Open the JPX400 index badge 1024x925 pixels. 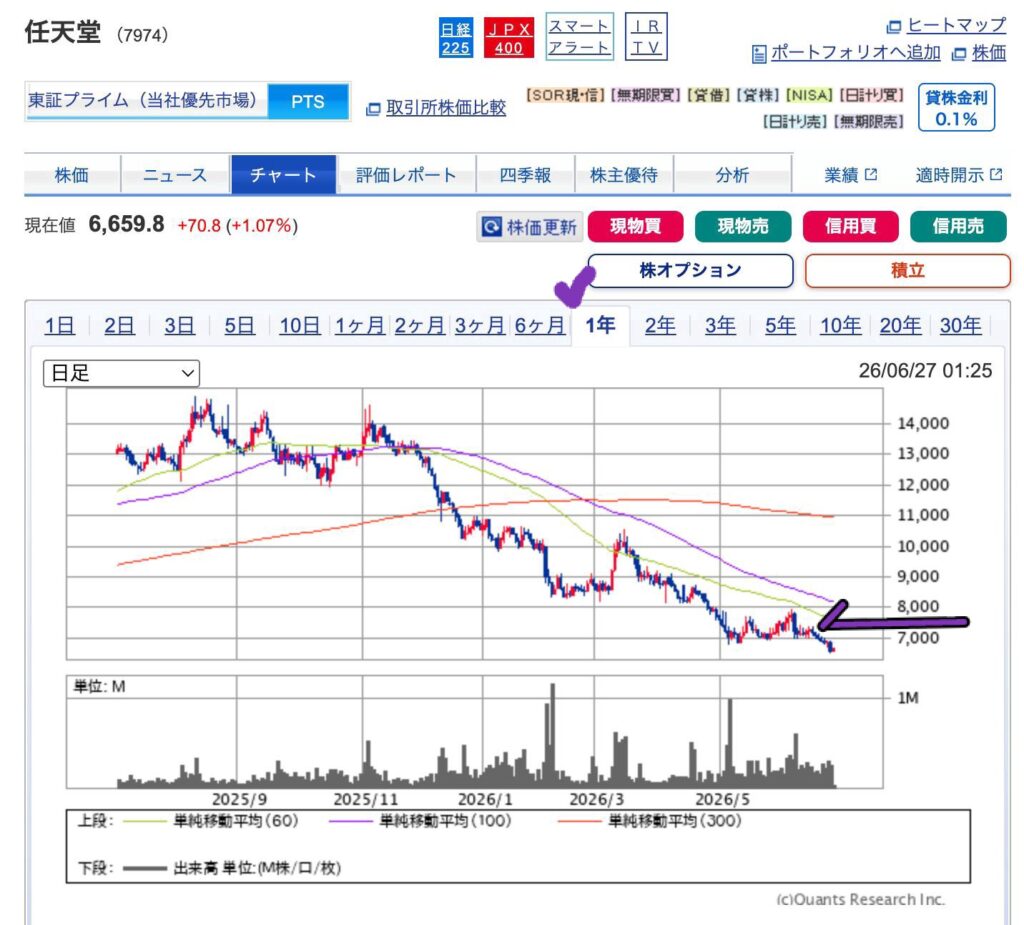[x=508, y=38]
